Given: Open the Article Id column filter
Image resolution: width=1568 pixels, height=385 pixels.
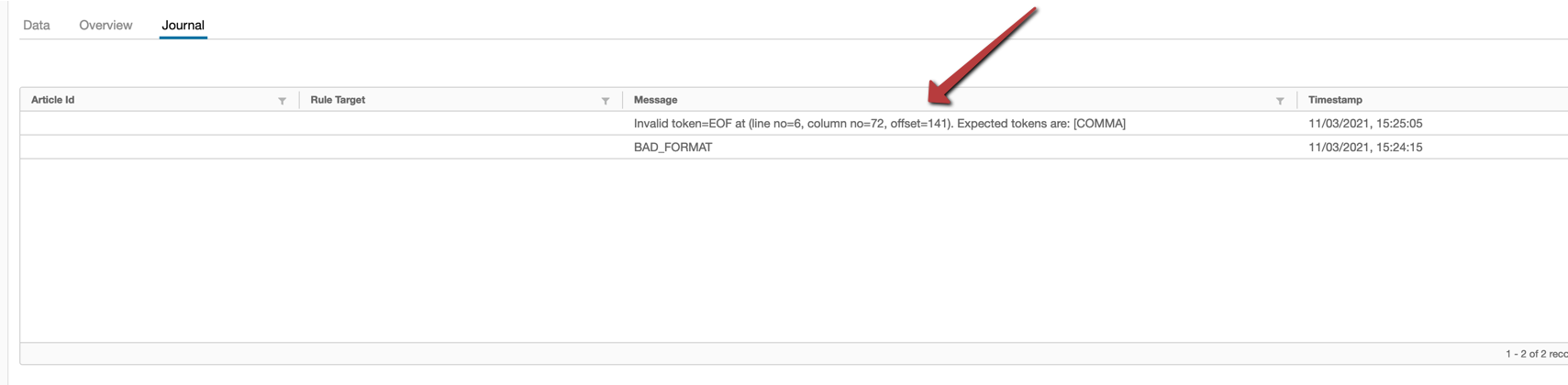Looking at the screenshot, I should point(283,101).
